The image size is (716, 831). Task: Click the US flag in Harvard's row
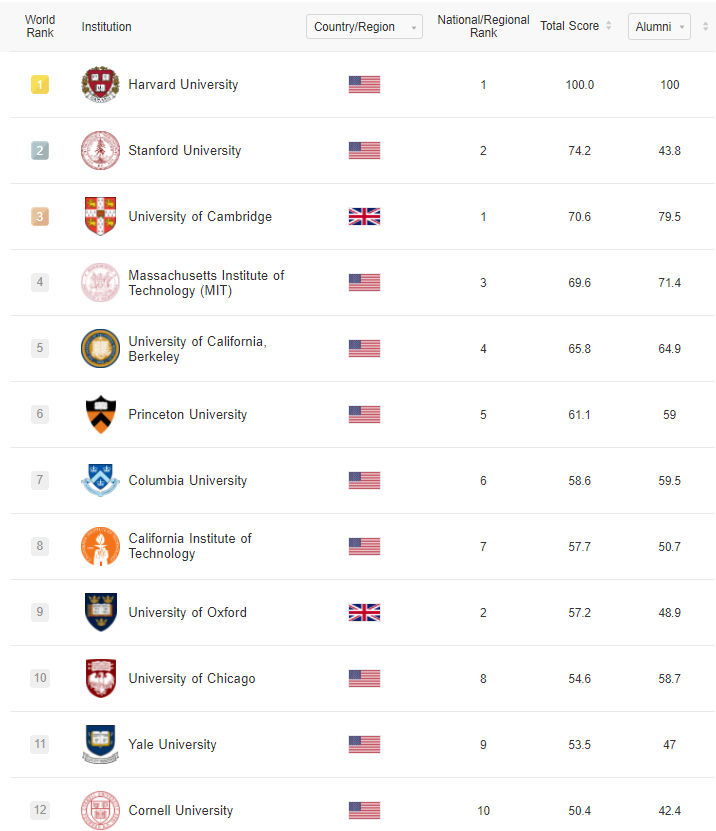(x=364, y=84)
